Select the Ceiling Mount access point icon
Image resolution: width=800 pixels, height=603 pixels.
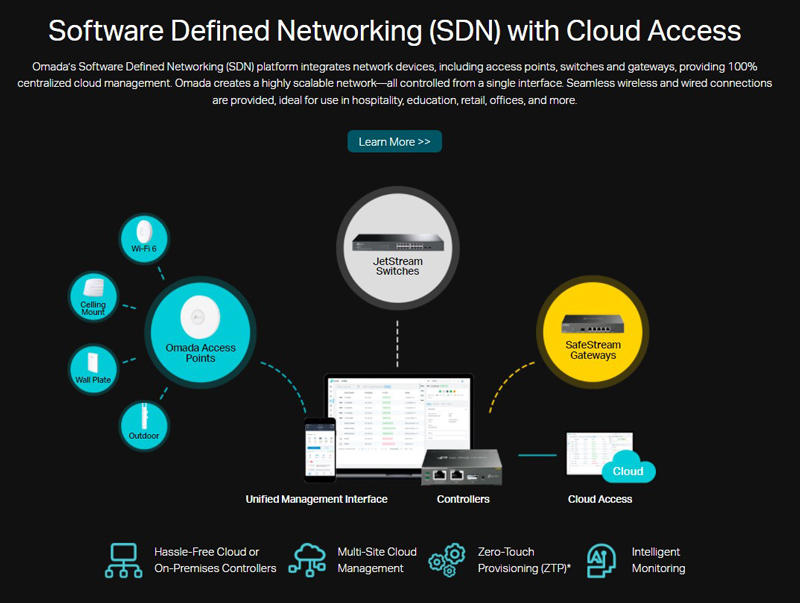point(93,297)
